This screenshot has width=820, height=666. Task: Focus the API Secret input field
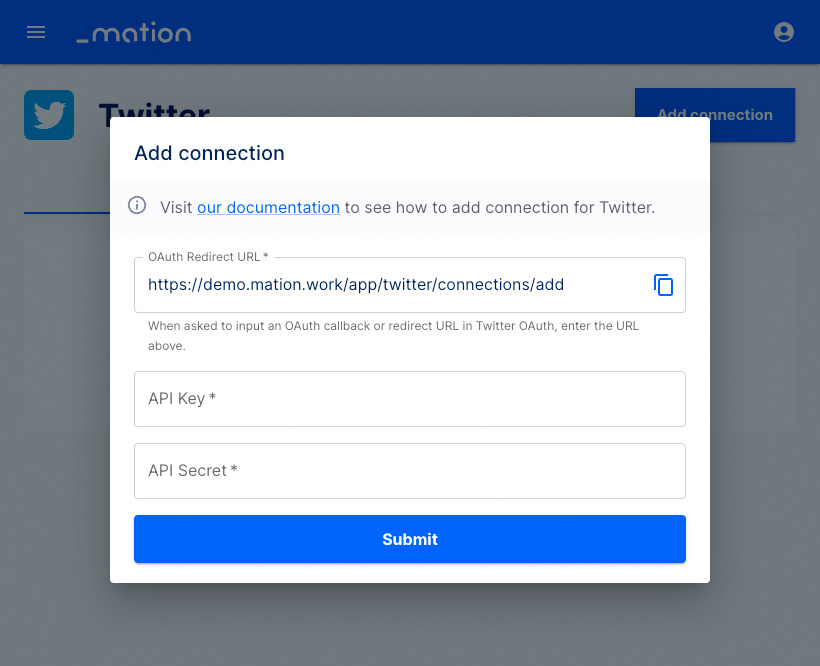(409, 471)
